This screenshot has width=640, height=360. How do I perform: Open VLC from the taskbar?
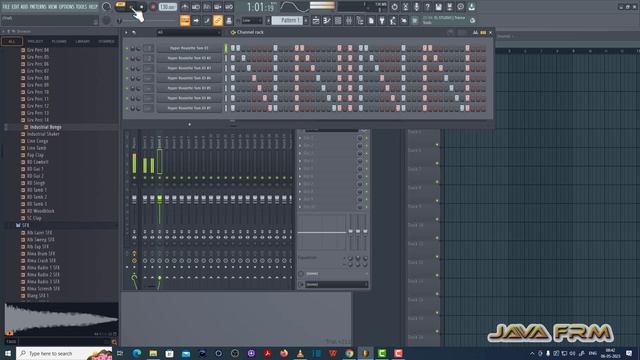click(x=300, y=353)
